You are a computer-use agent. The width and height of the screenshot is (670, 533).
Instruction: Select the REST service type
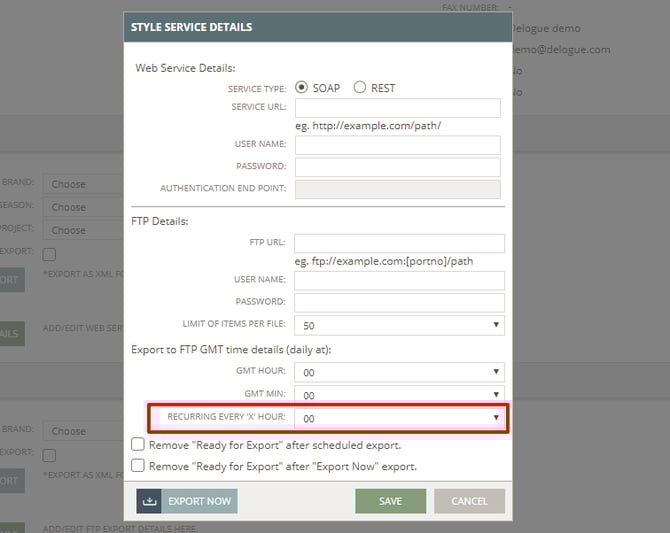[360, 88]
